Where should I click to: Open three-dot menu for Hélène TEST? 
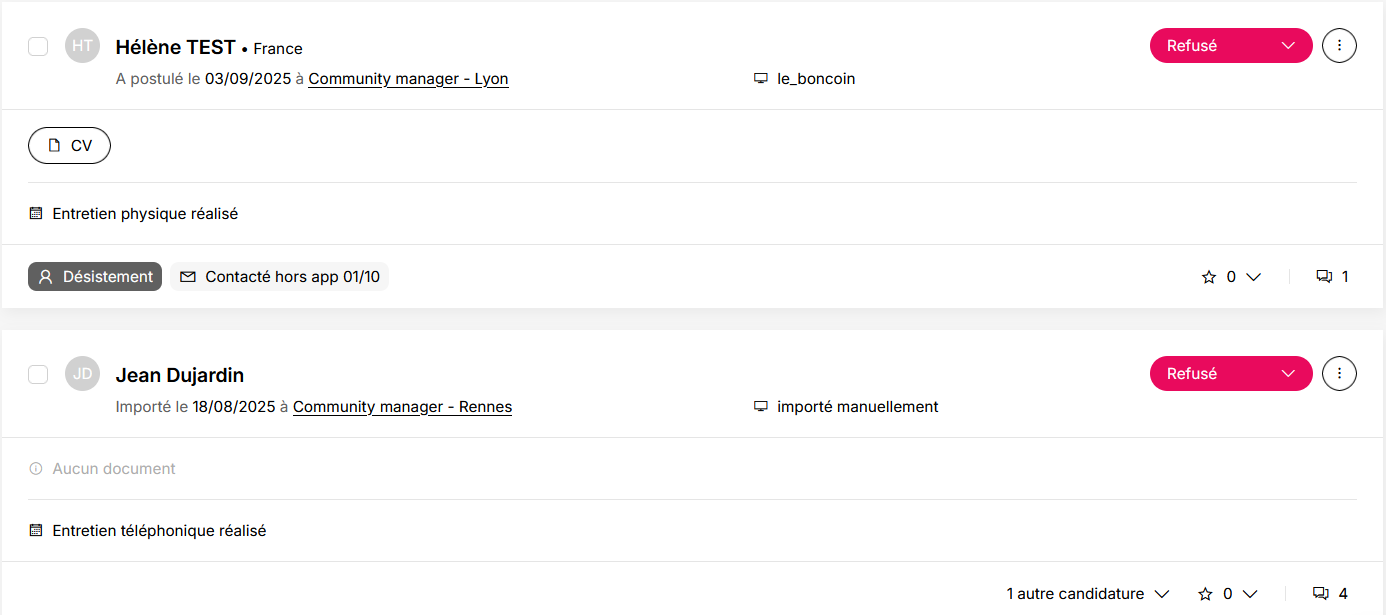(x=1339, y=45)
